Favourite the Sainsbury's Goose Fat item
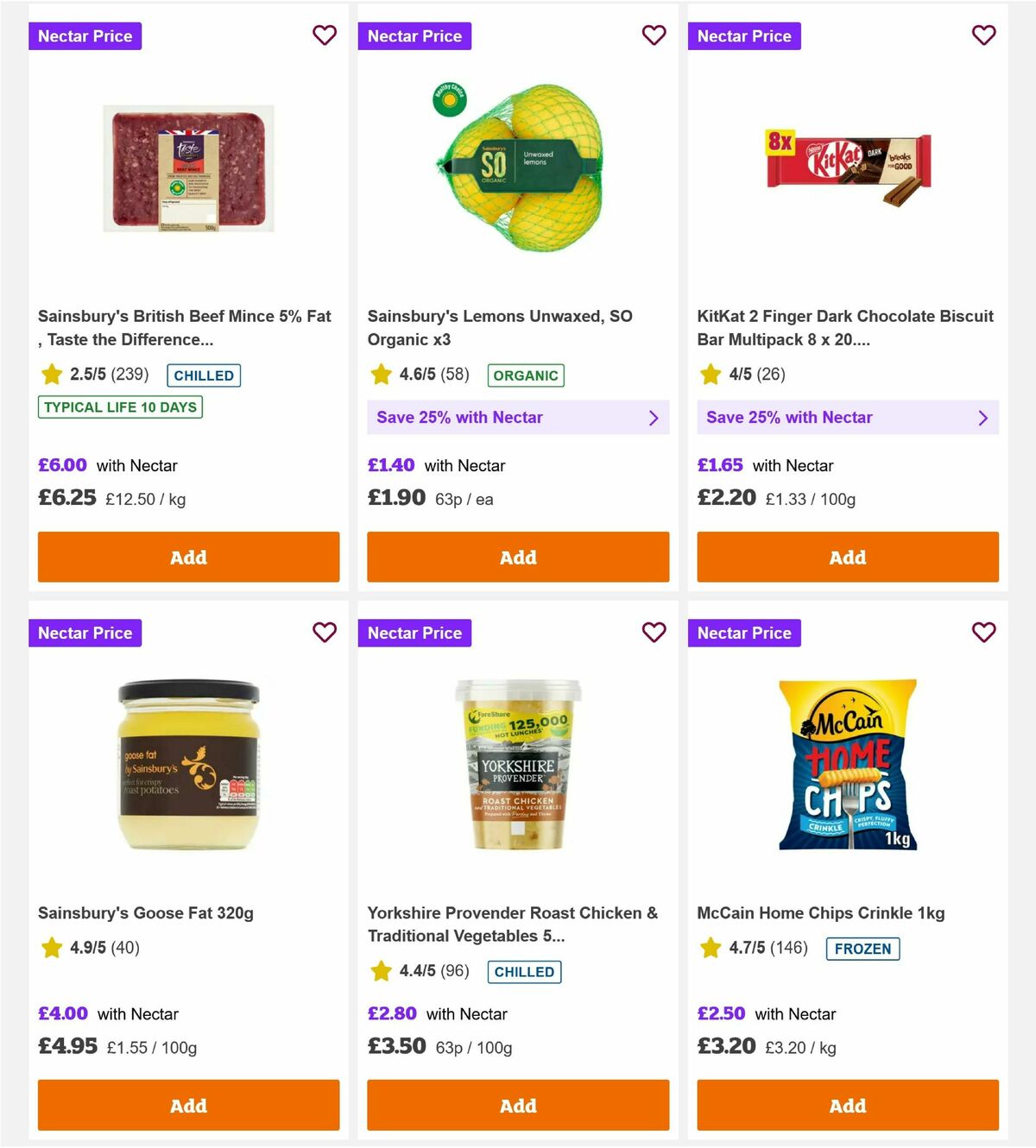1036x1148 pixels. (324, 633)
